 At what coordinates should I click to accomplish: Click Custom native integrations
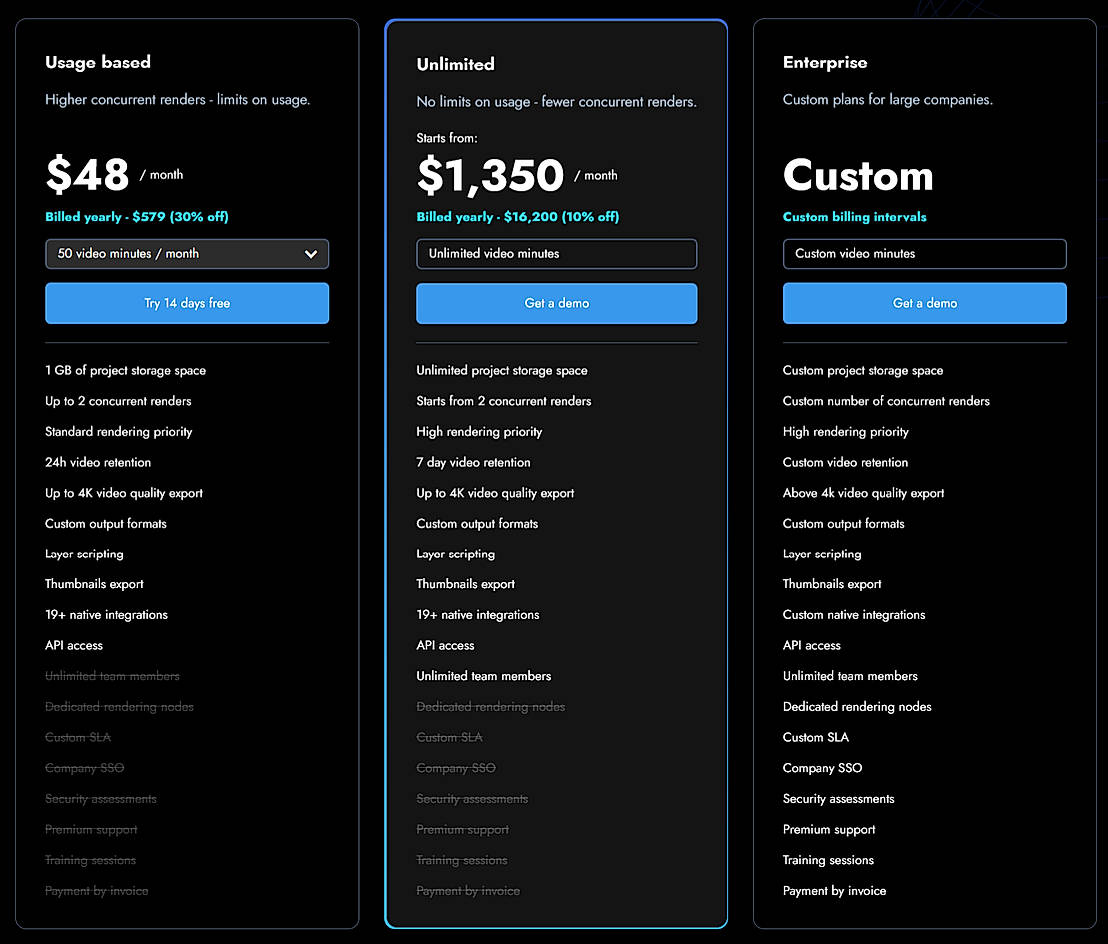pos(854,615)
